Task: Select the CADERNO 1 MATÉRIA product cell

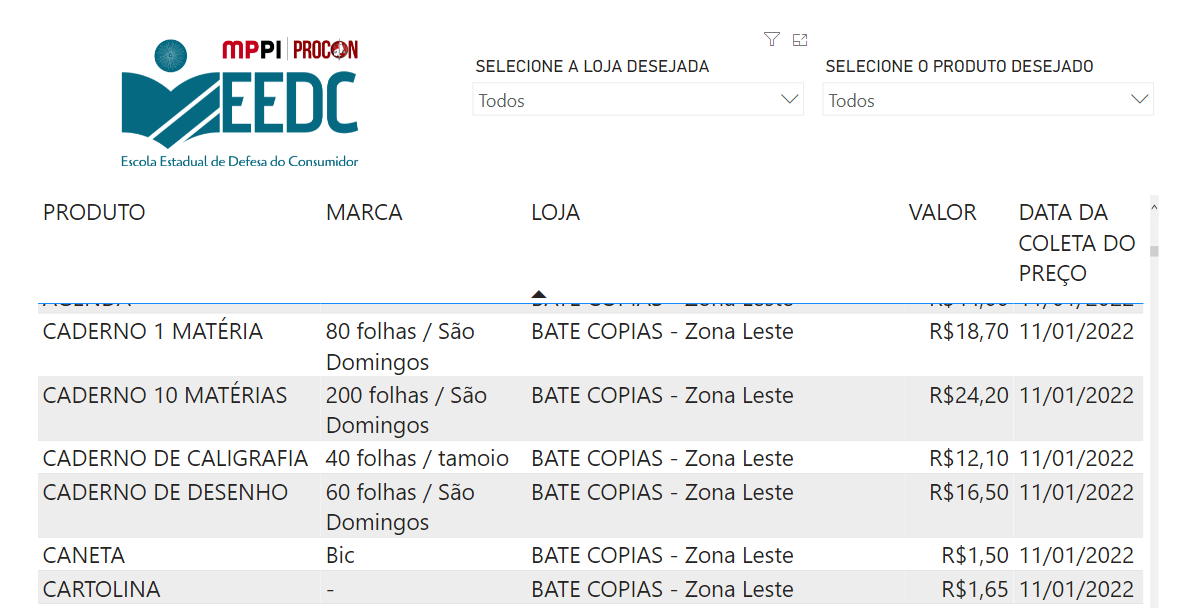Action: tap(153, 332)
